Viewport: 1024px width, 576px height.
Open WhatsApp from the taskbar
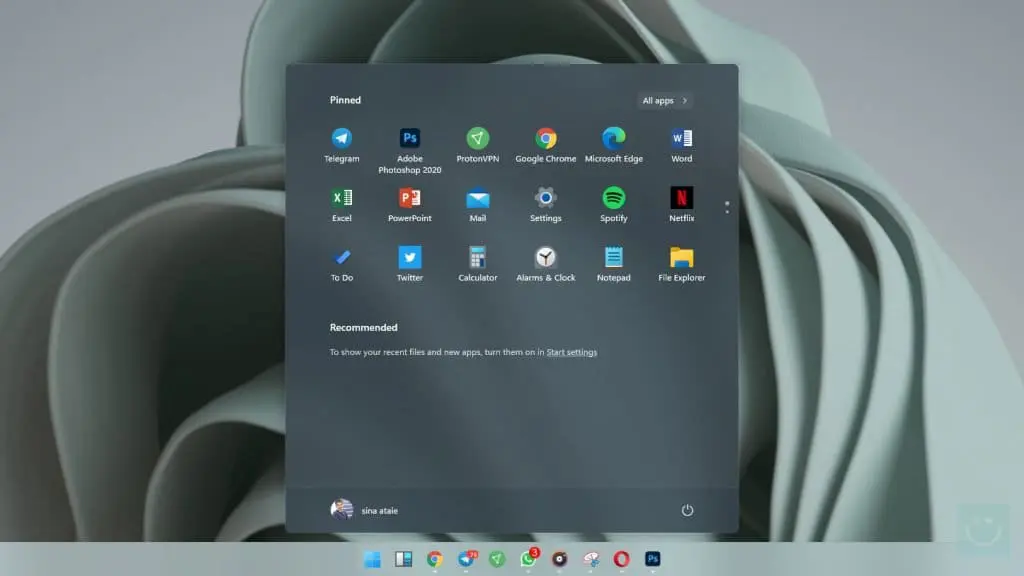(527, 560)
